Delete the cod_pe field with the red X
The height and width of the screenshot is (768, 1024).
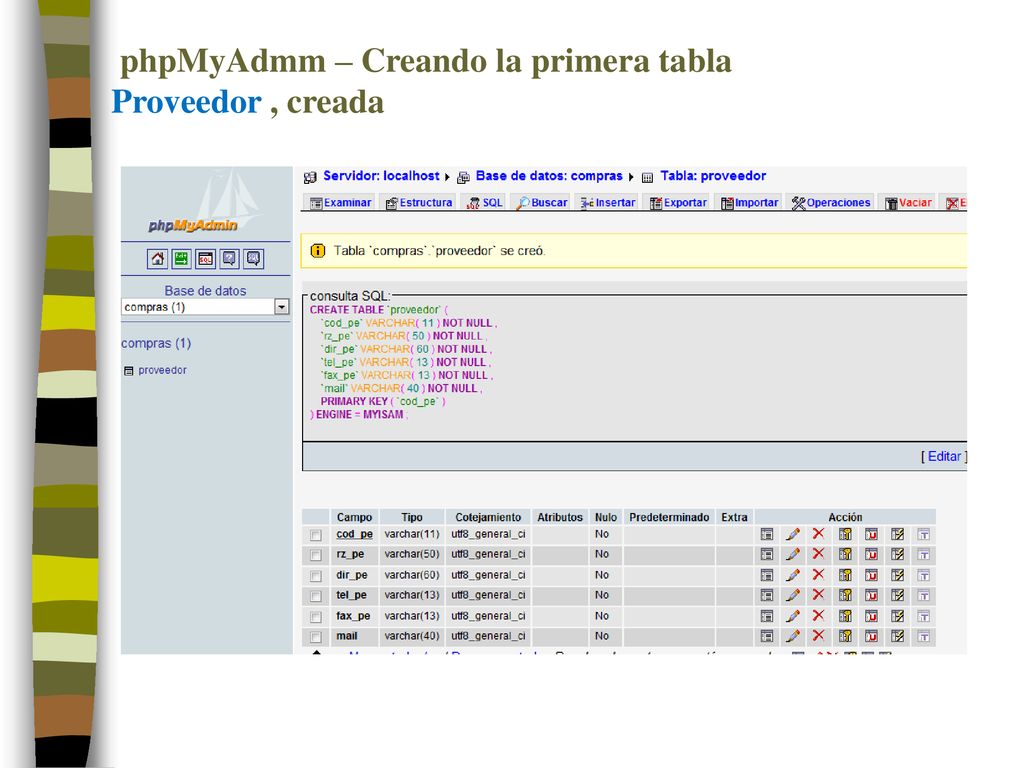click(x=818, y=534)
